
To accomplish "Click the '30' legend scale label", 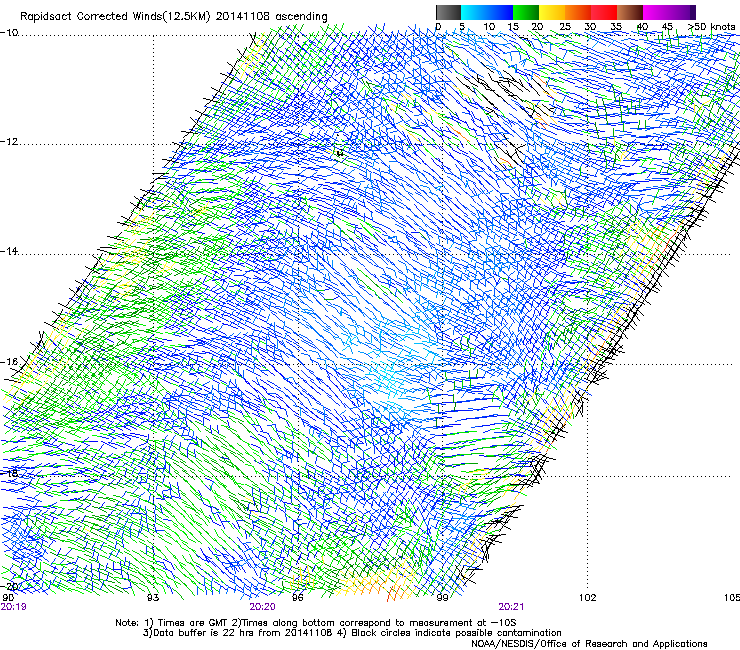I will coord(590,27).
